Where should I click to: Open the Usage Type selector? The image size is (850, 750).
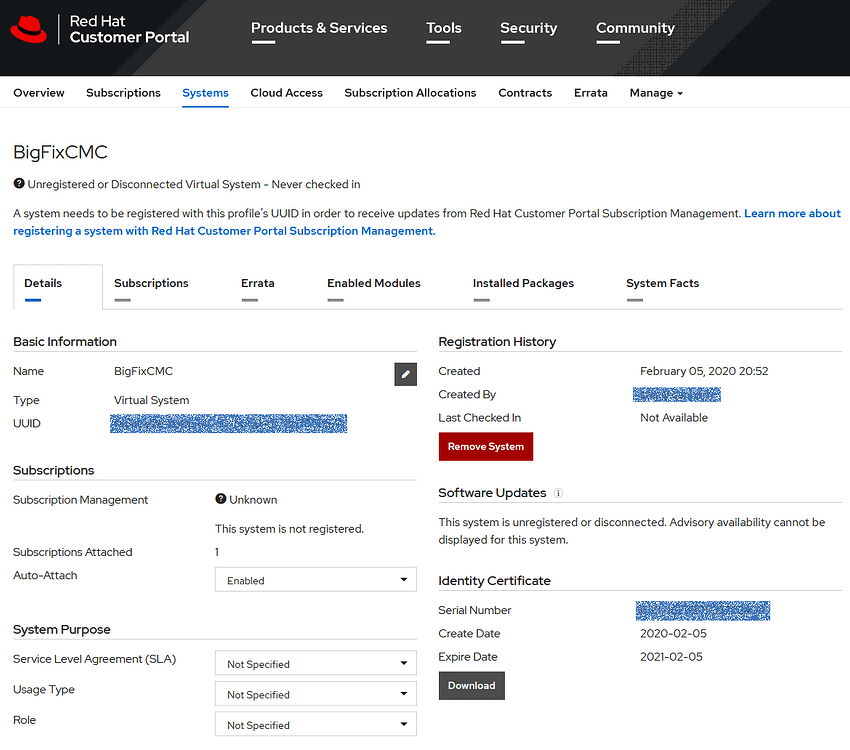pos(315,693)
